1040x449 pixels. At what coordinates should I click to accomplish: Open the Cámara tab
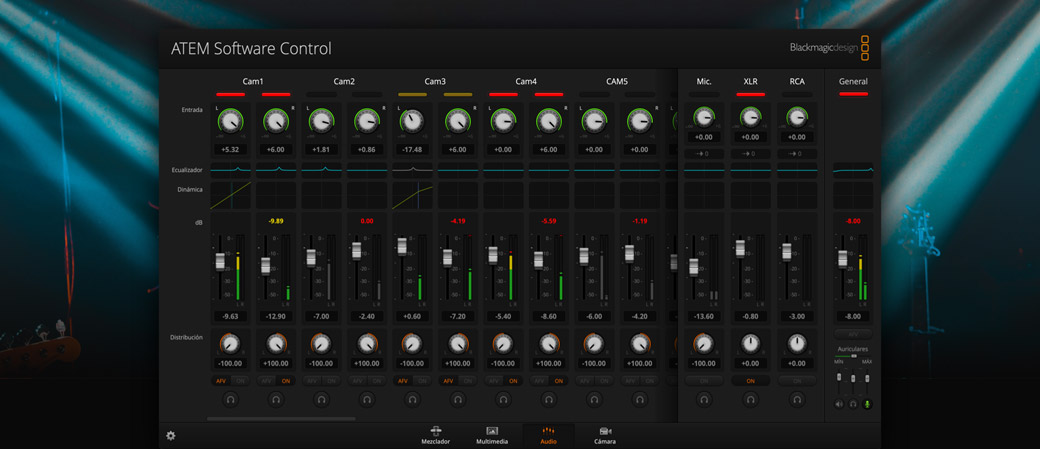[605, 435]
